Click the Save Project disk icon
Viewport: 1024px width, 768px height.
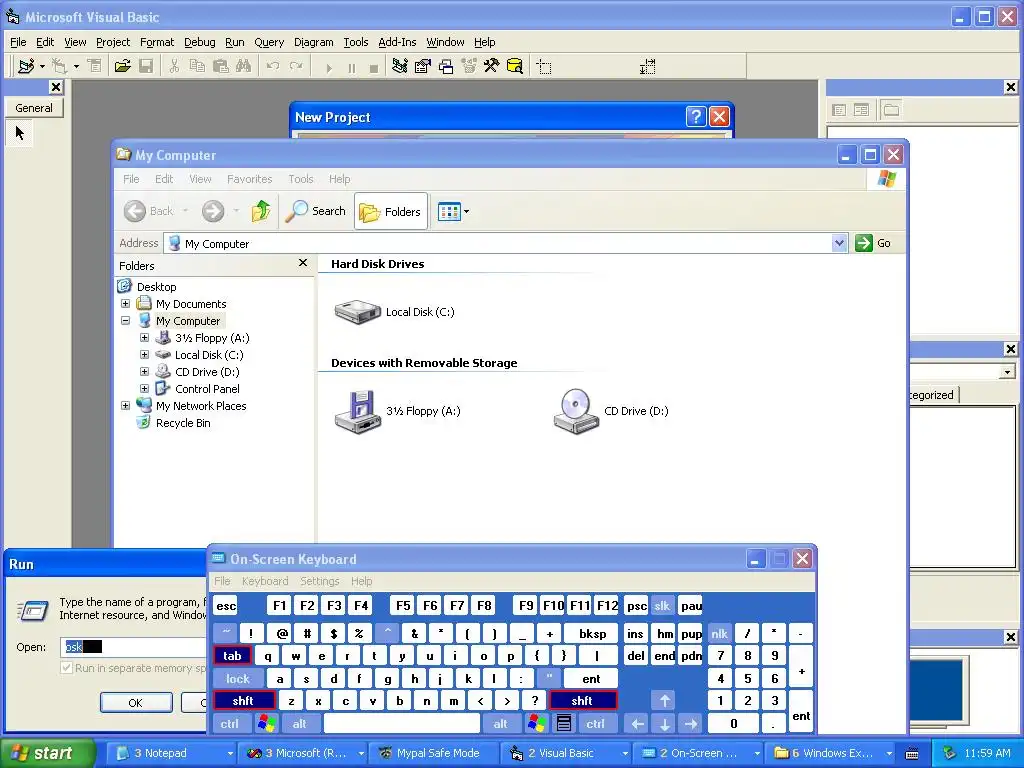[x=146, y=66]
